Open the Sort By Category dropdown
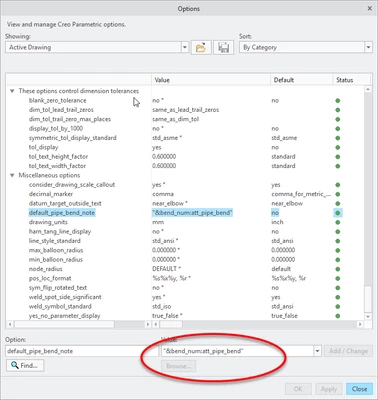The image size is (378, 400). (368, 47)
